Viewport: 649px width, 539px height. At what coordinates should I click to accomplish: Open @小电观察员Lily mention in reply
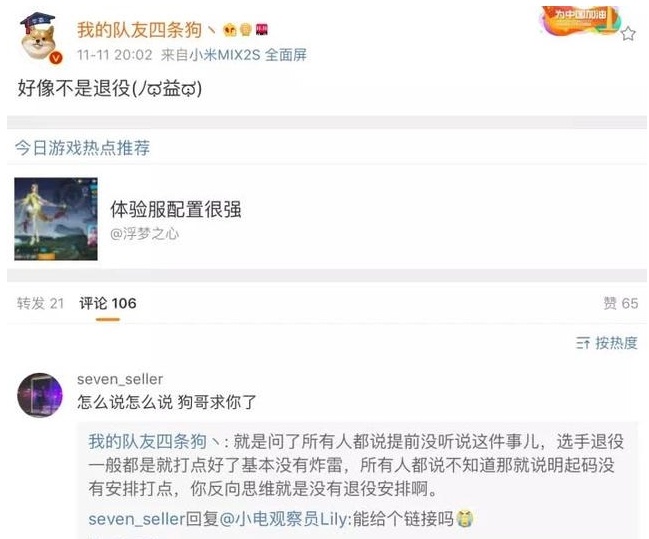pos(283,519)
